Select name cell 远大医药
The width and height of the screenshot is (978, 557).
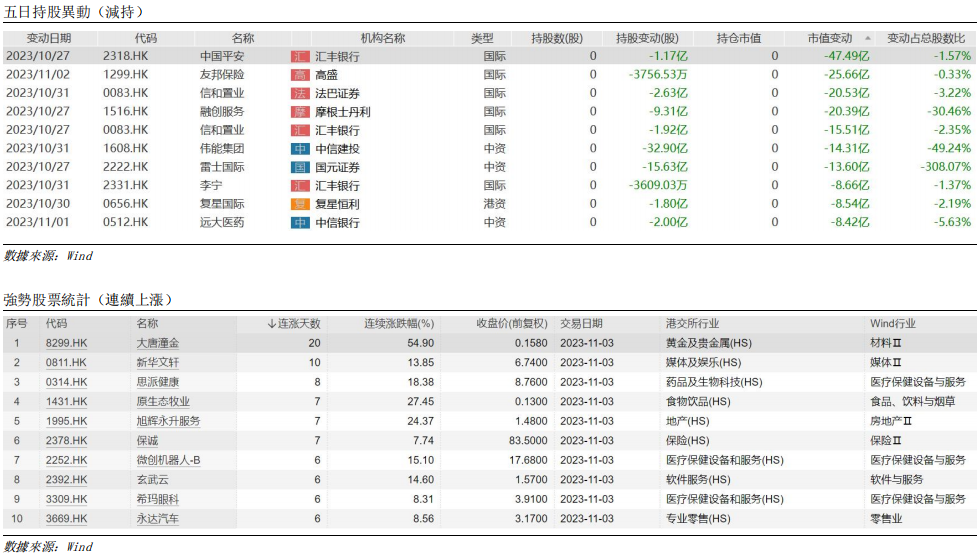(222, 223)
